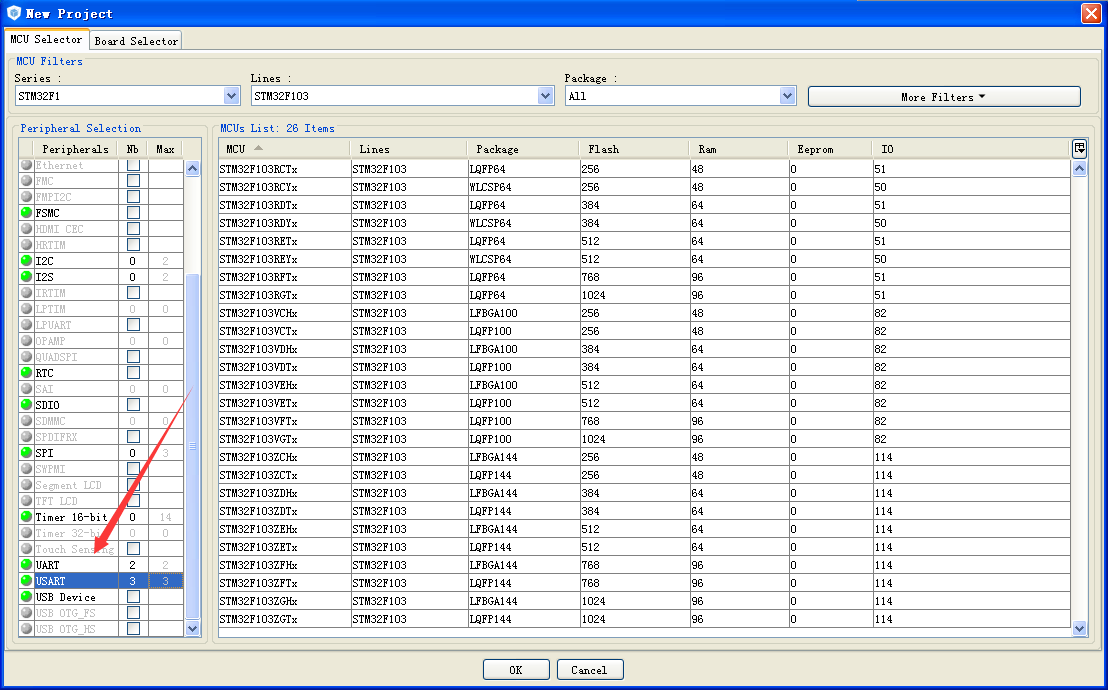This screenshot has height=690, width=1108.
Task: Click the Cancel button
Action: [589, 669]
